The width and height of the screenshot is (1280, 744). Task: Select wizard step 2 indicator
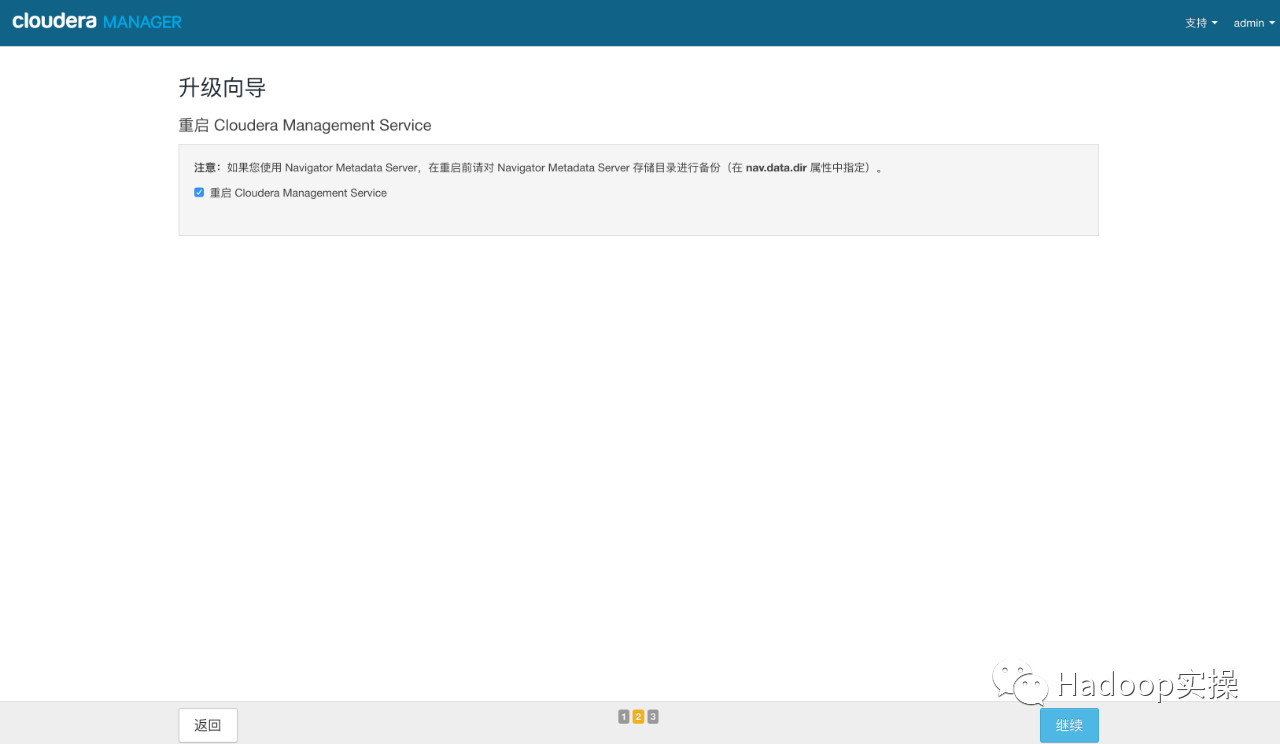click(x=638, y=716)
